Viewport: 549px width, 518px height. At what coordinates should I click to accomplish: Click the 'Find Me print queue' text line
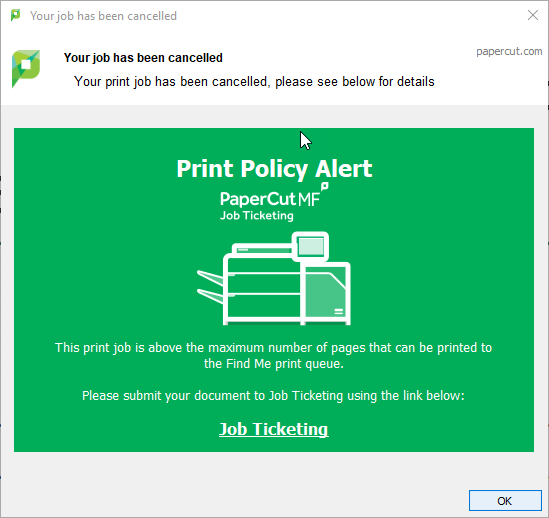[x=273, y=364]
